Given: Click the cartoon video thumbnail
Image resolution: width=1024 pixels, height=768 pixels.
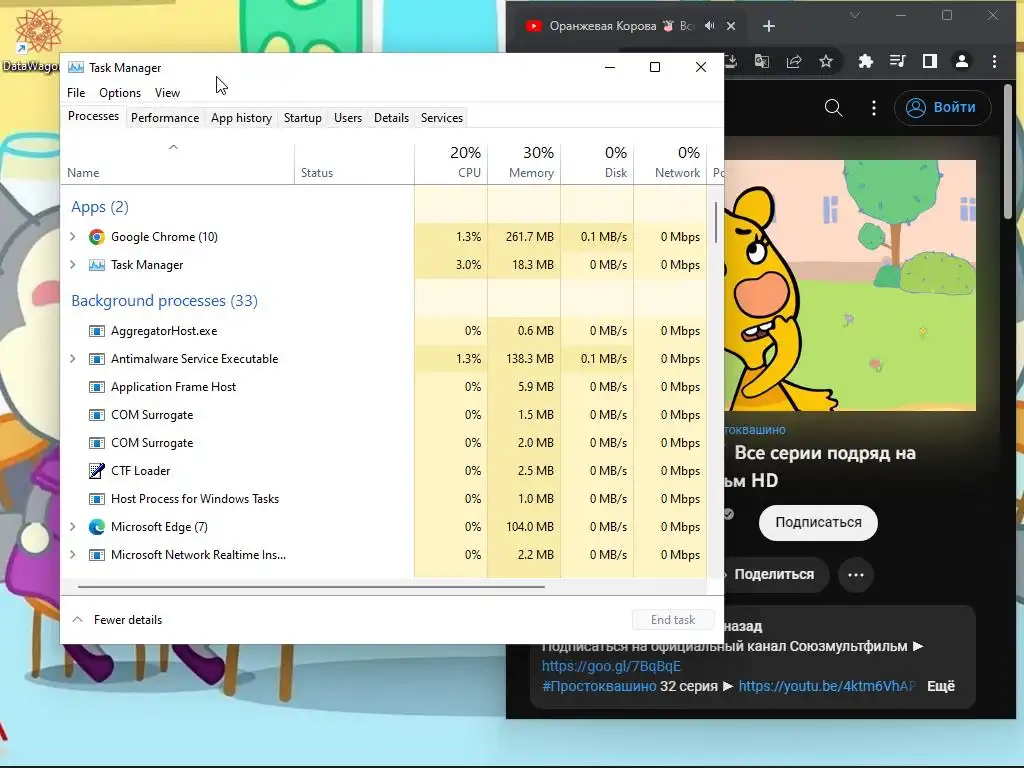Looking at the screenshot, I should 850,285.
